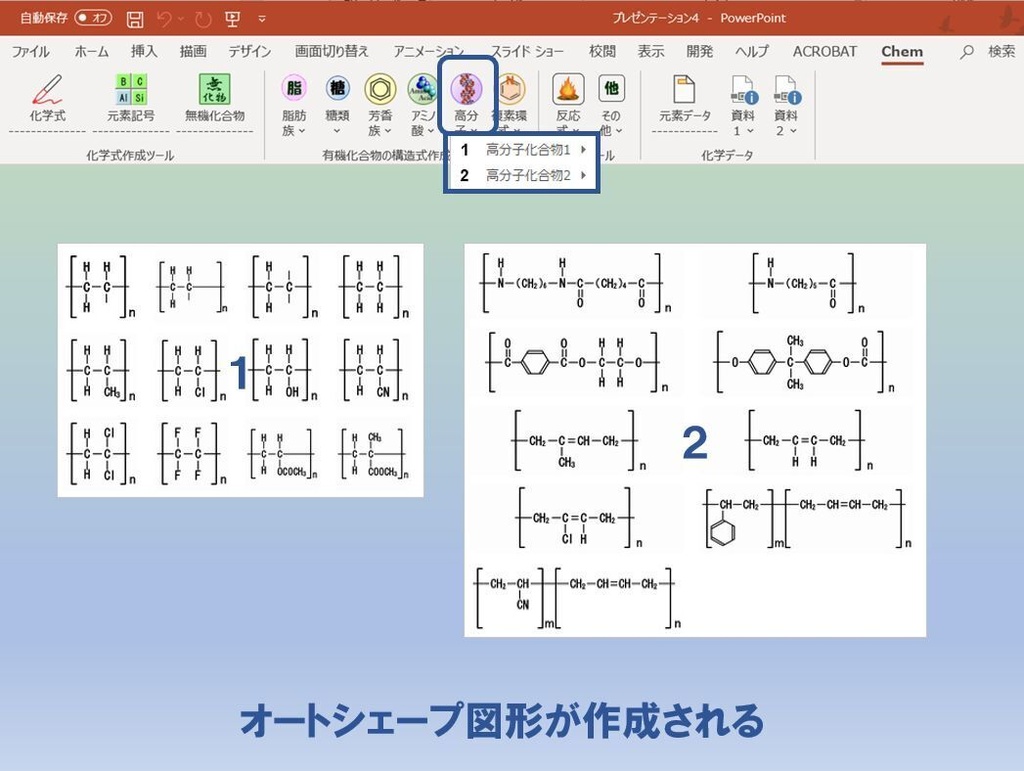
Task: Click the 化学式 pen icon
Action: pyautogui.click(x=47, y=89)
